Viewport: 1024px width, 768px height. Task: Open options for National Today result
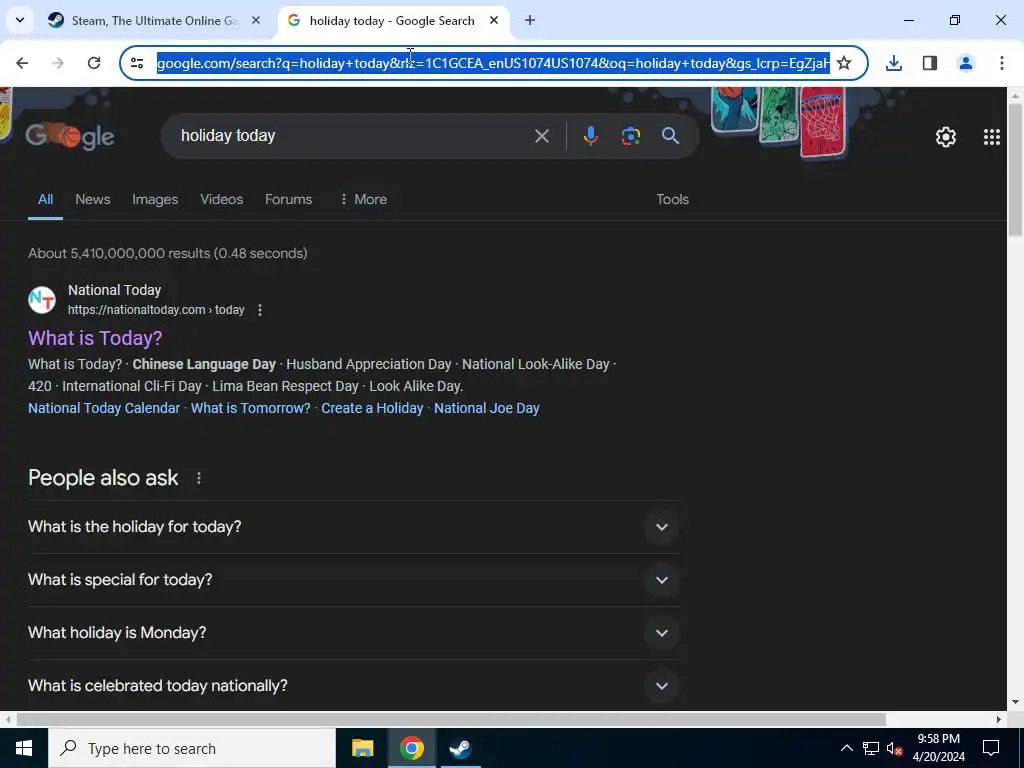tap(260, 310)
